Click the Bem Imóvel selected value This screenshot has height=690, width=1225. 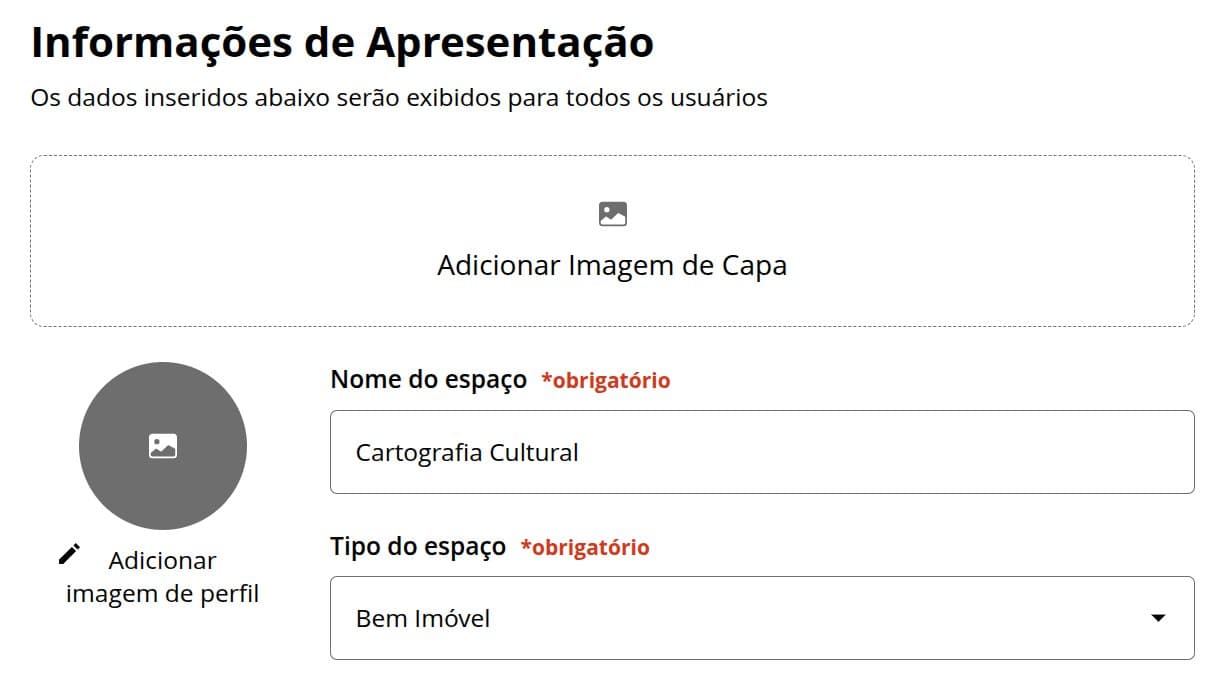click(x=423, y=619)
